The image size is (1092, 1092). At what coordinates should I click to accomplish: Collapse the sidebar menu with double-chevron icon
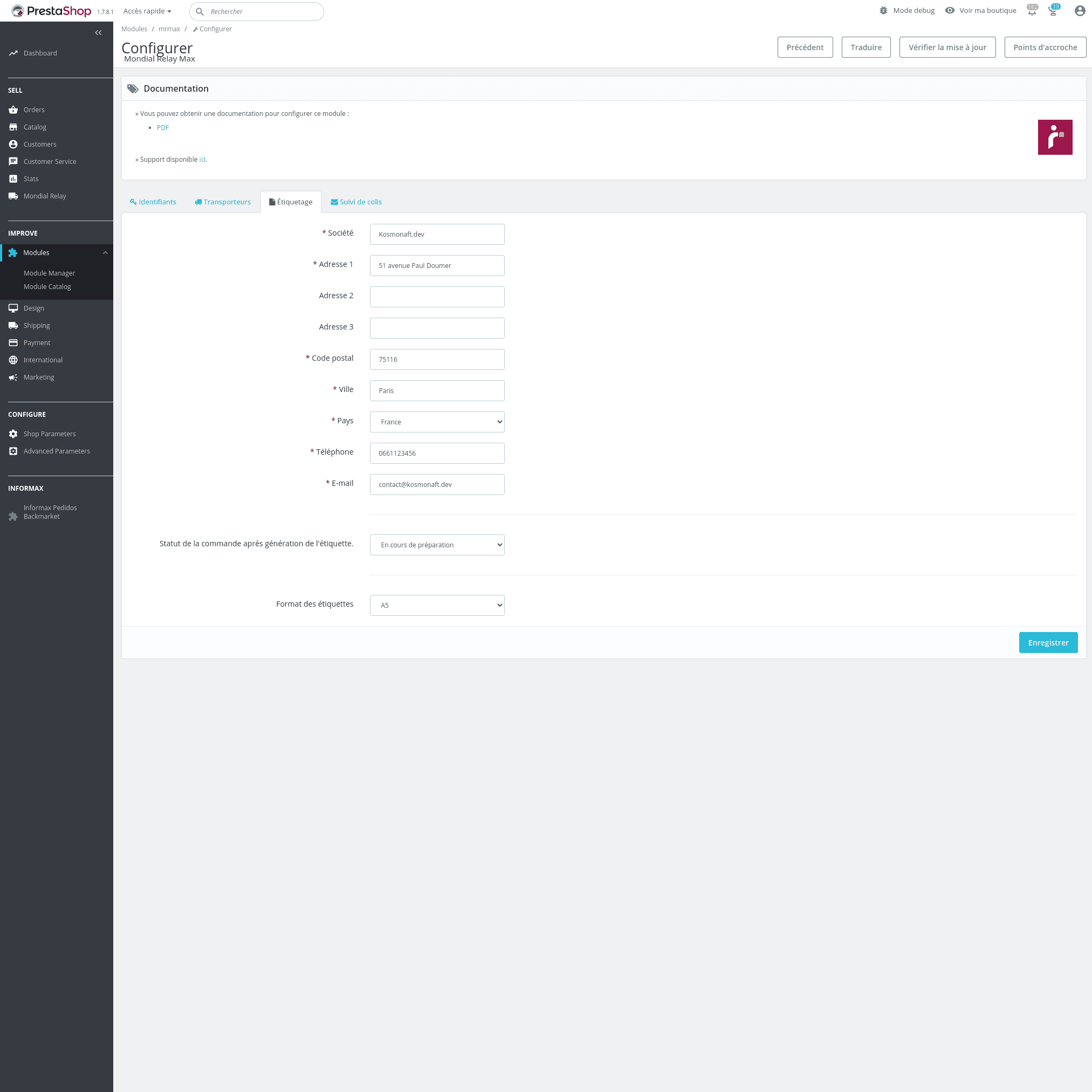pos(98,33)
